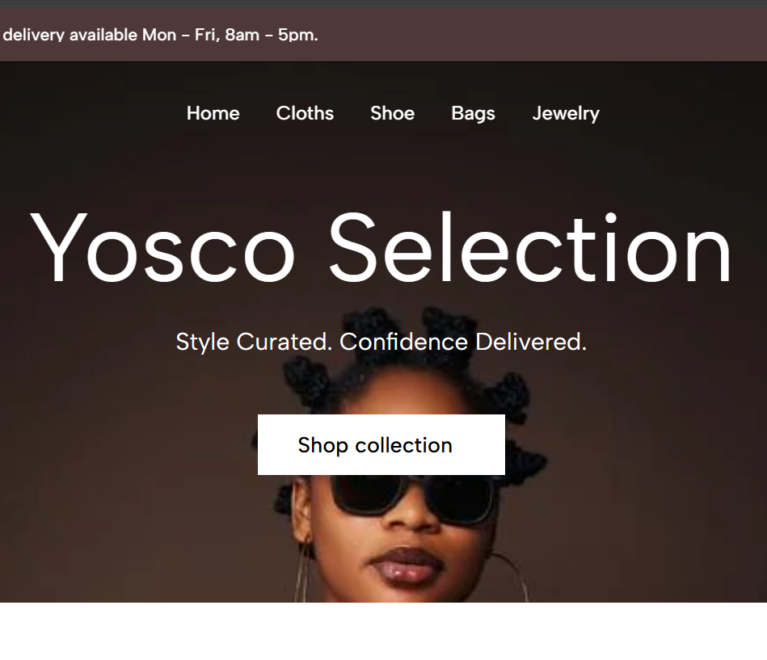Go to the Cloths page

pos(304,113)
